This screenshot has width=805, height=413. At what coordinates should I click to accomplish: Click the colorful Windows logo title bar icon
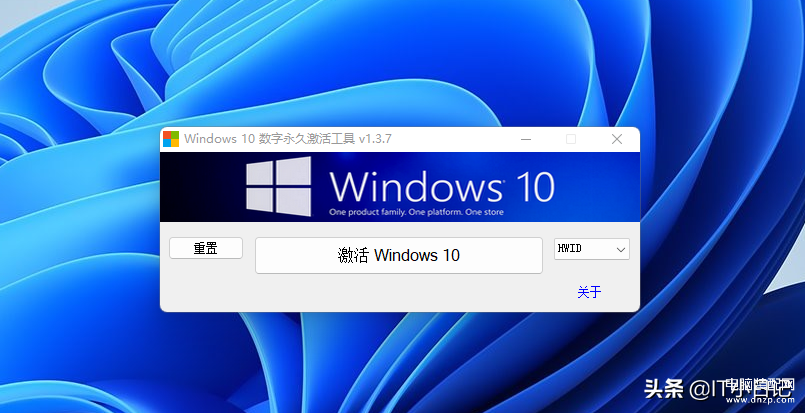171,139
